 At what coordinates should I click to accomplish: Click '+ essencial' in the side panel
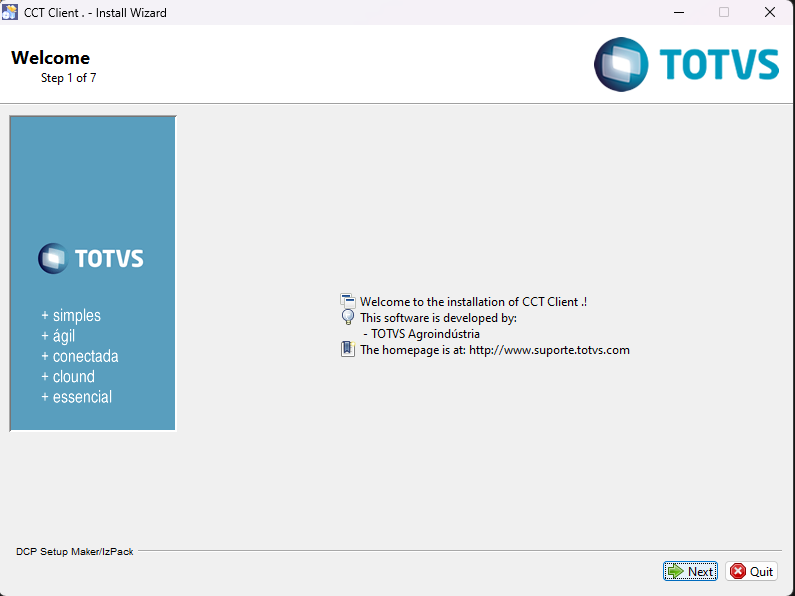click(x=77, y=397)
